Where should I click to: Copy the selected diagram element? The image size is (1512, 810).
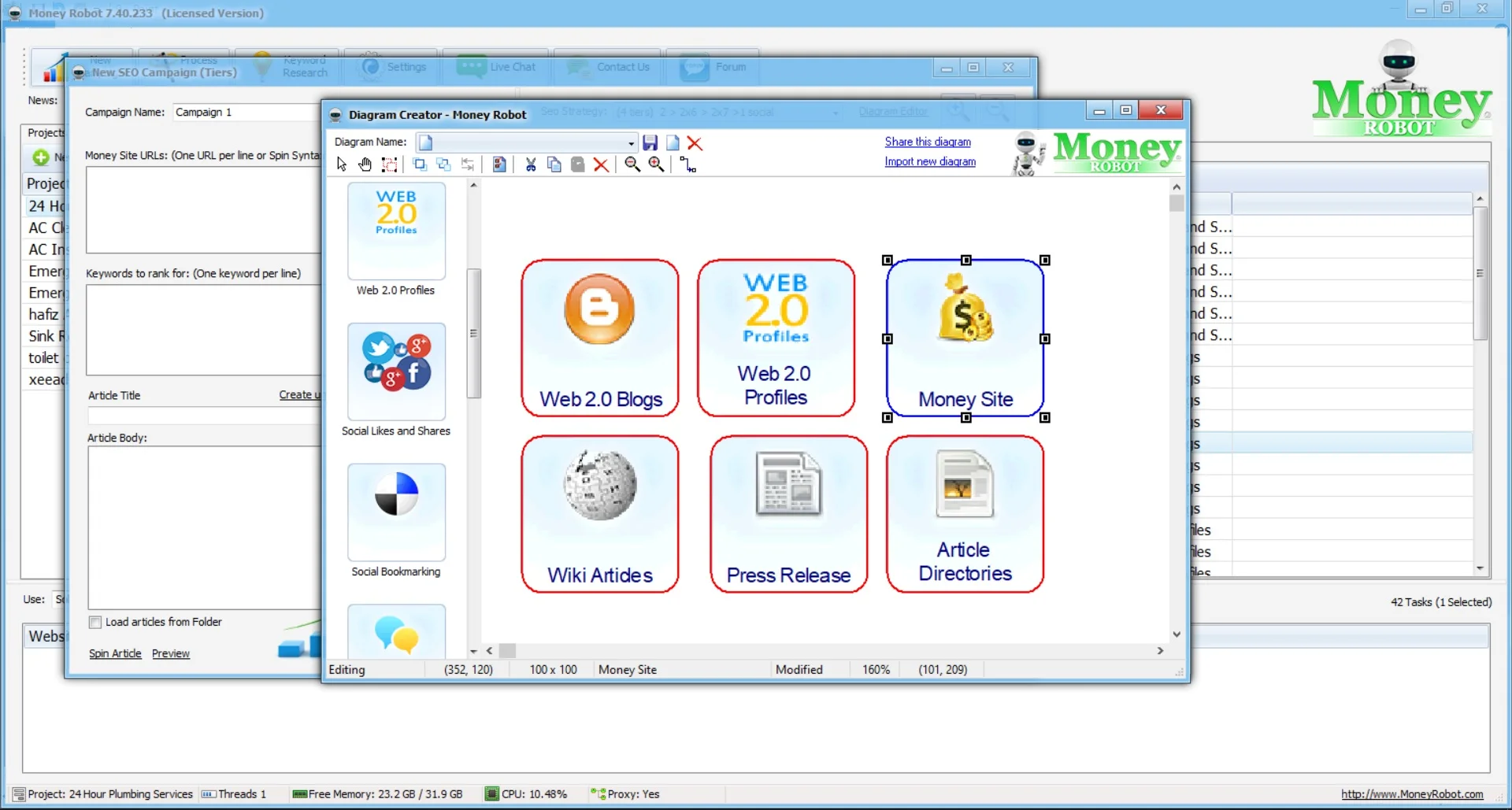(x=554, y=165)
